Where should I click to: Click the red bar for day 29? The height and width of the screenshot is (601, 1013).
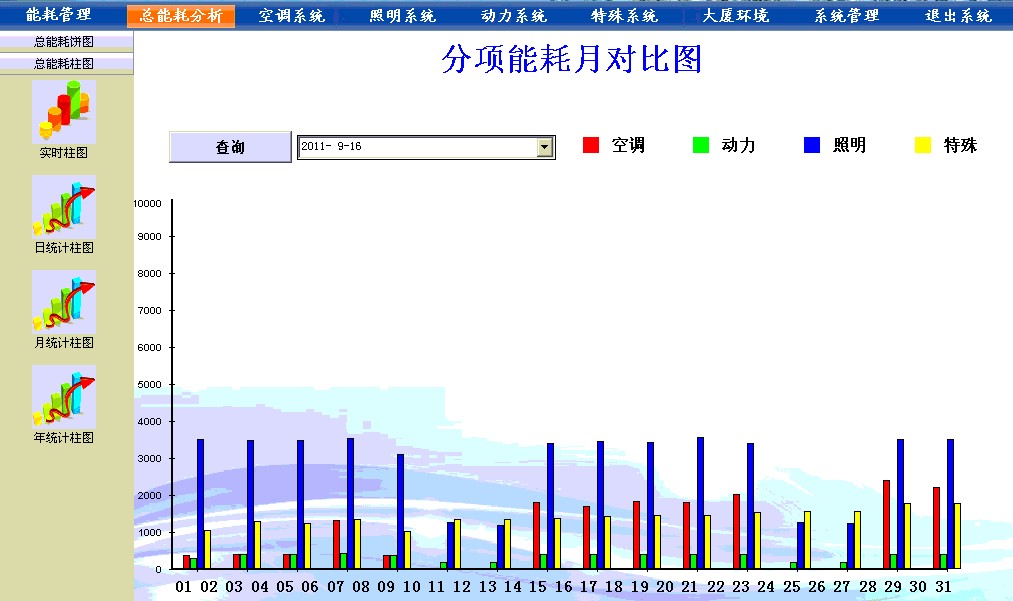(886, 525)
